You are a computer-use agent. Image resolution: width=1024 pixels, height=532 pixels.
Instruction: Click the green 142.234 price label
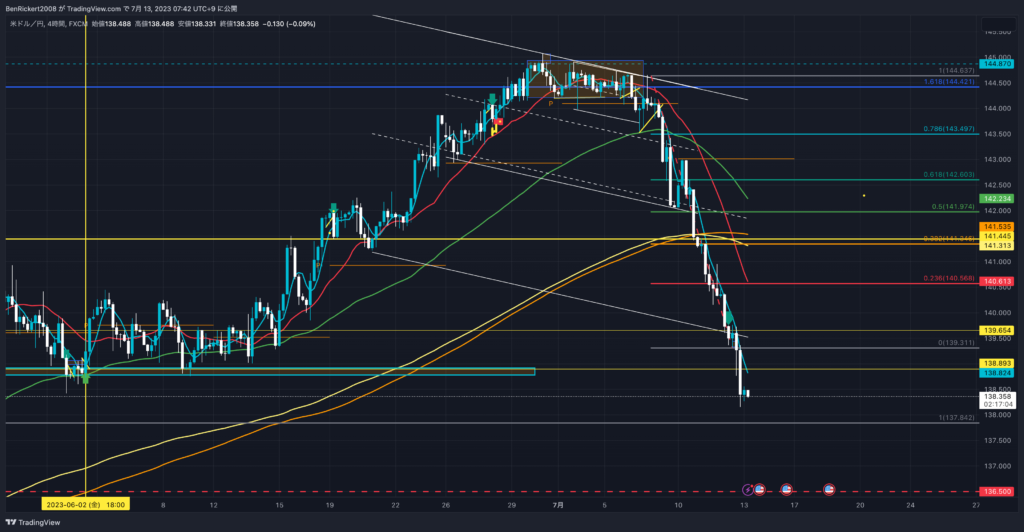[x=996, y=198]
